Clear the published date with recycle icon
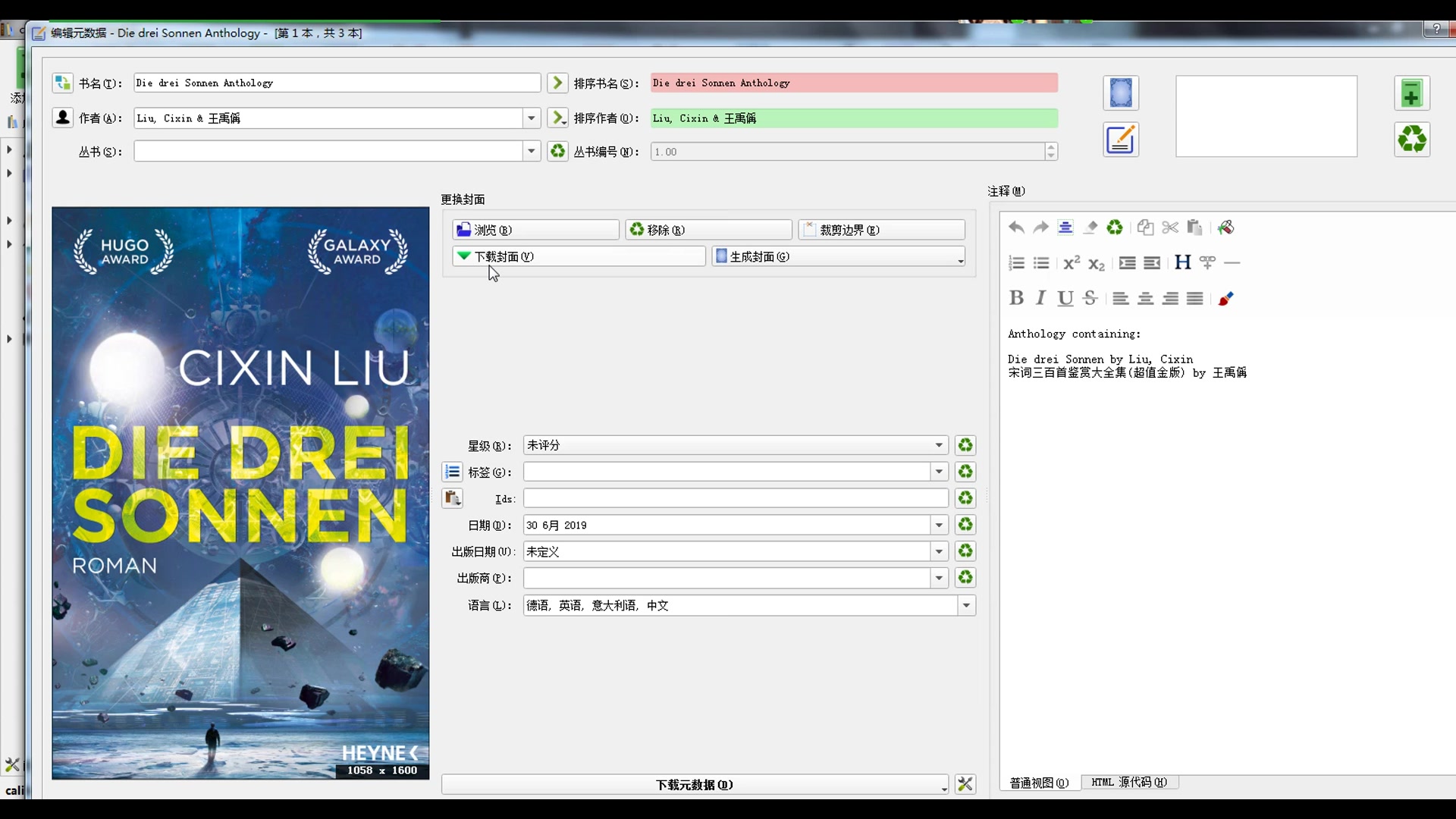The width and height of the screenshot is (1456, 819). [965, 551]
